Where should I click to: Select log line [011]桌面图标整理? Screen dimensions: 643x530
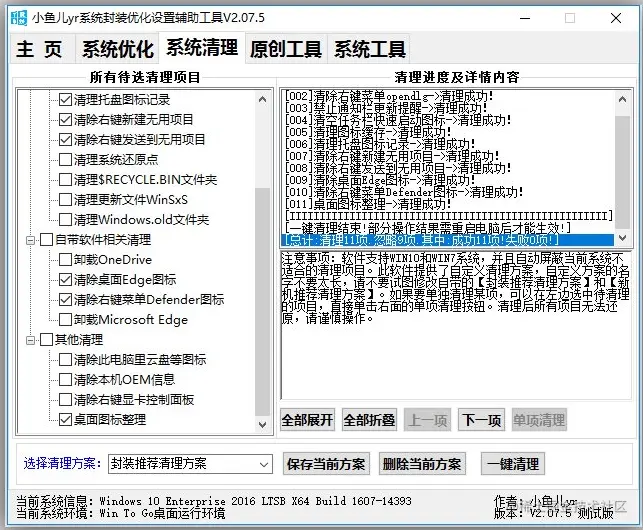(x=448, y=204)
